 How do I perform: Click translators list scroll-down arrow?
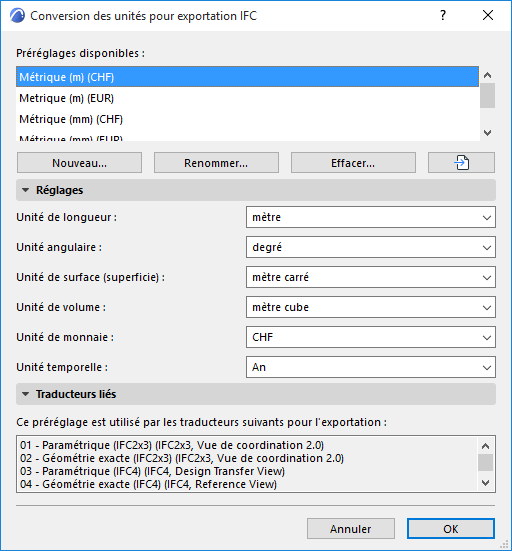coord(485,483)
